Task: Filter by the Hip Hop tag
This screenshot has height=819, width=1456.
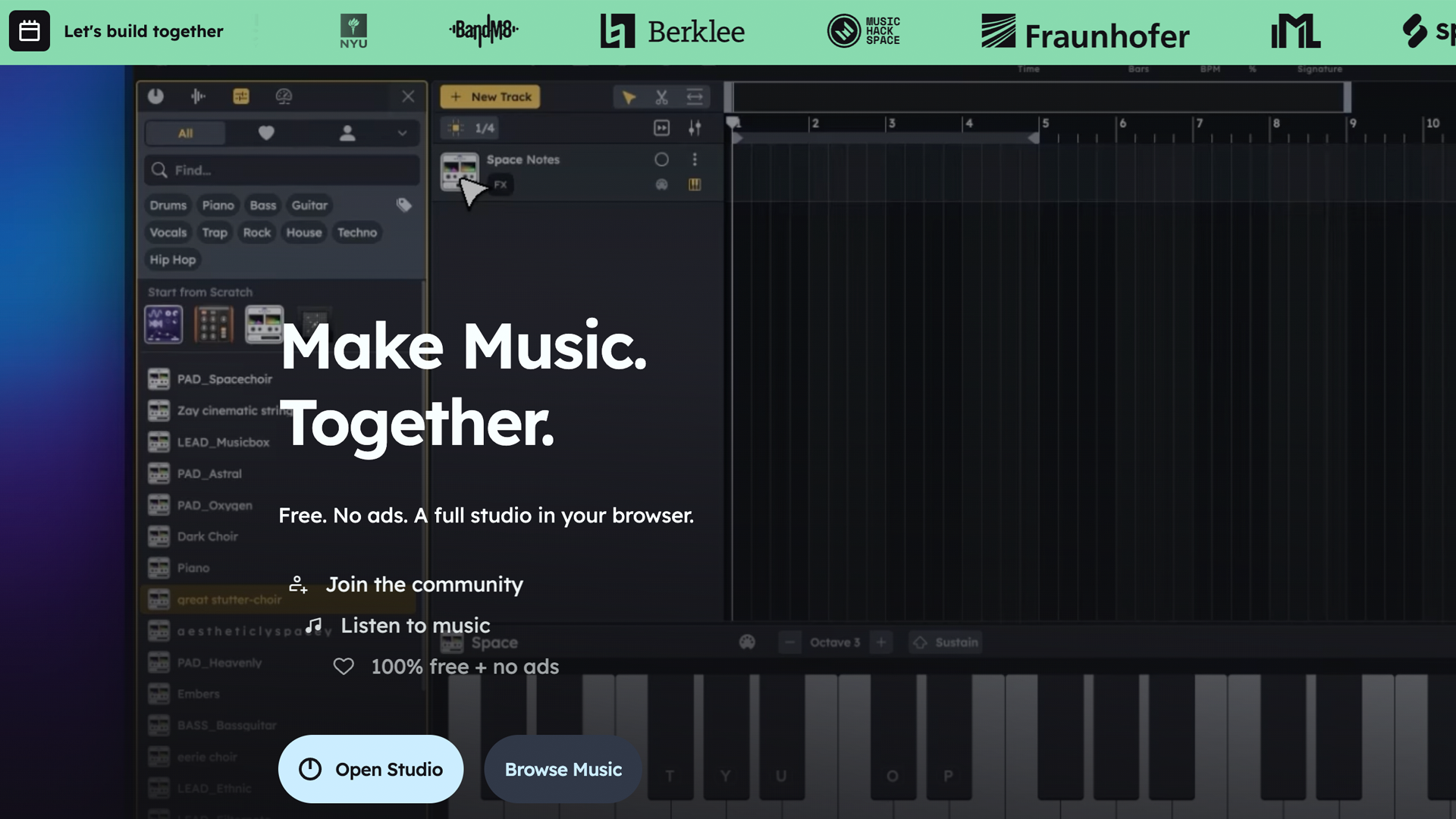Action: pyautogui.click(x=173, y=259)
